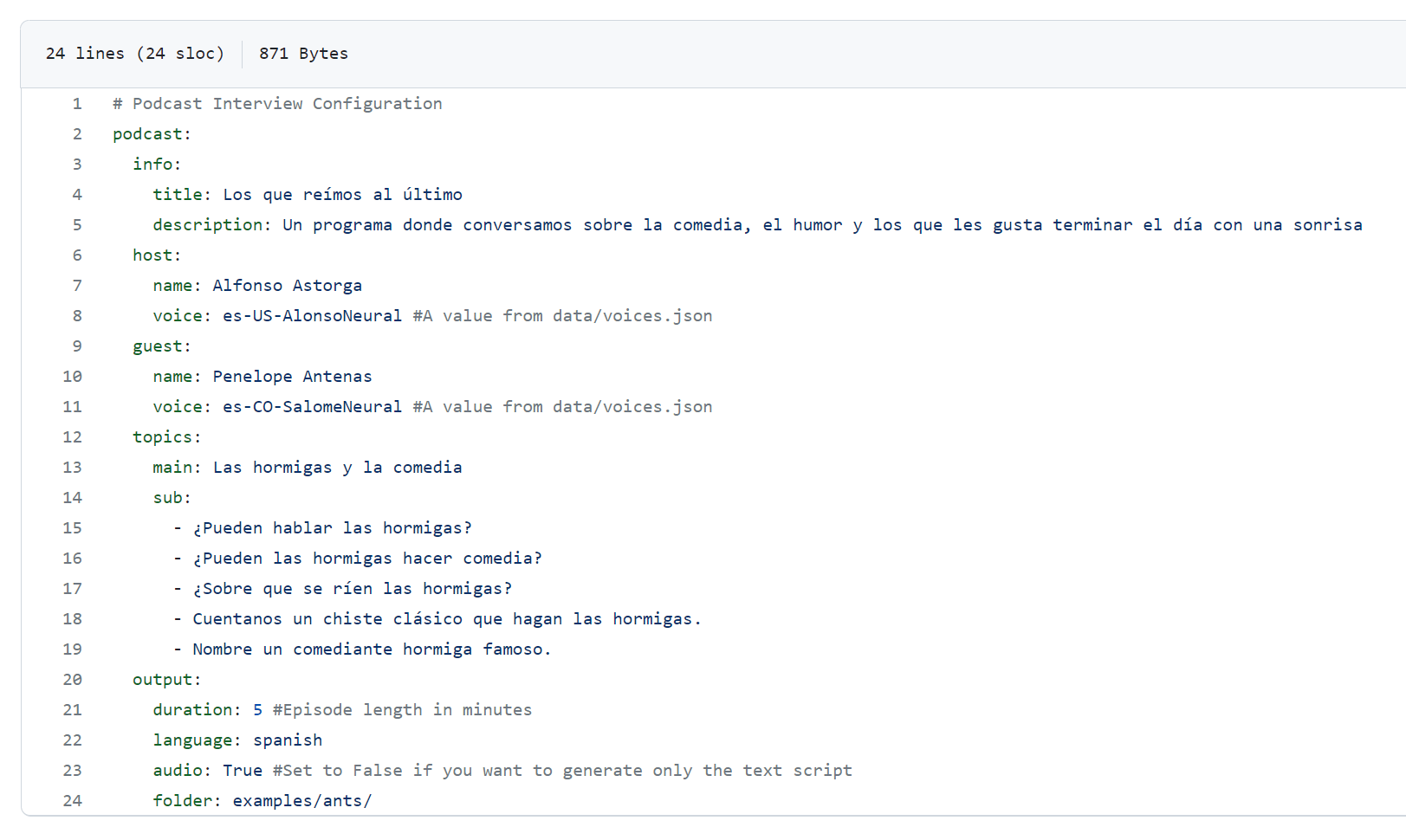Select line number 11 beside guest voice
Viewport: 1406px width, 840px height.
tap(73, 407)
